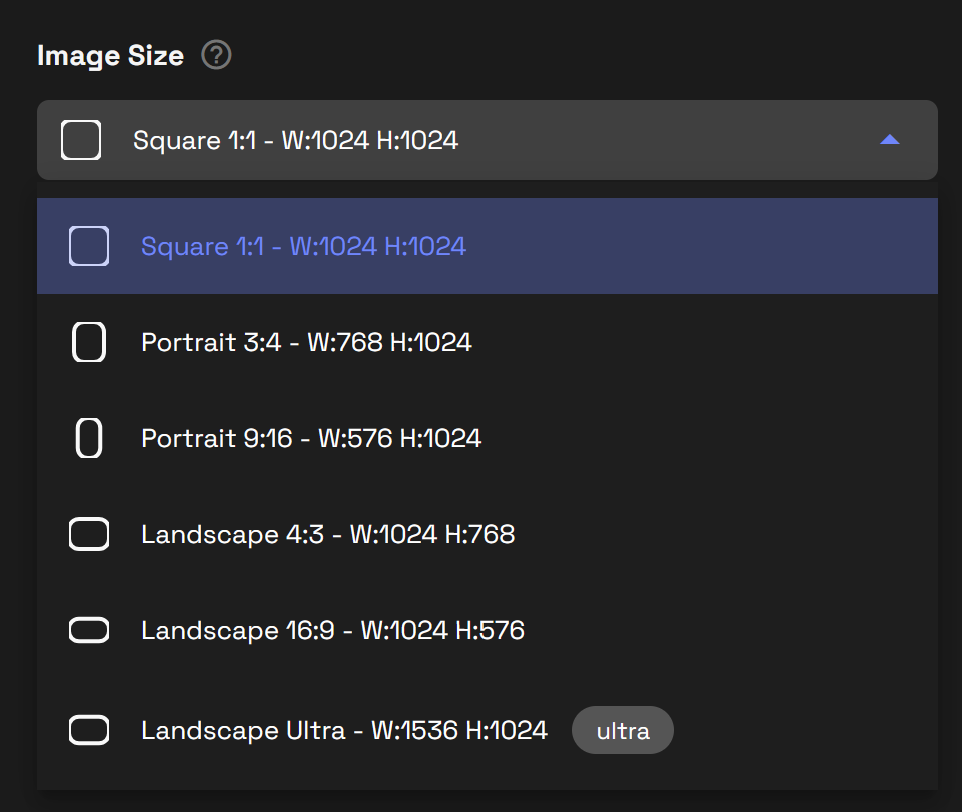
Task: Click the Landscape 16:9 aspect ratio shape icon
Action: pos(88,630)
